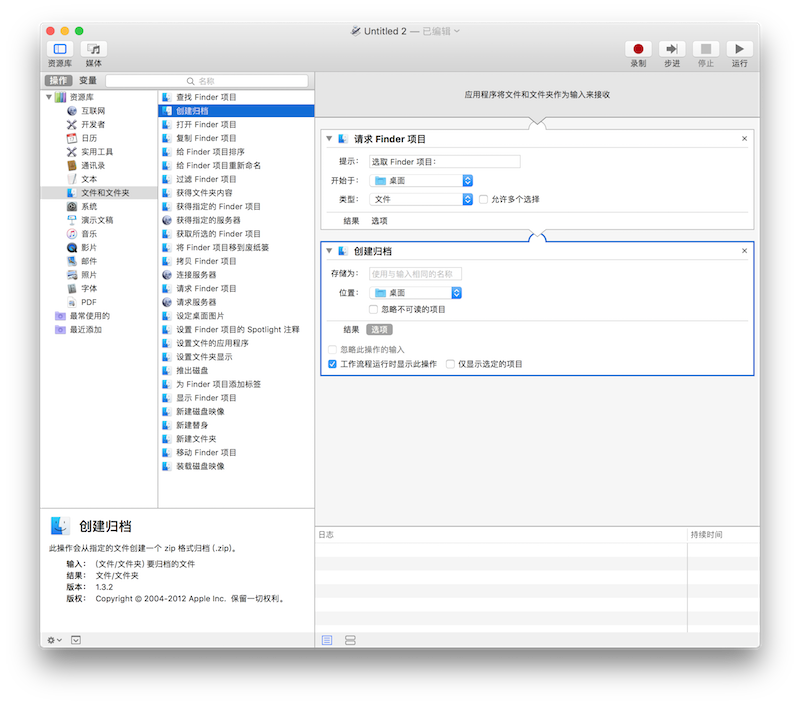Click the 步进 step button

[x=672, y=49]
